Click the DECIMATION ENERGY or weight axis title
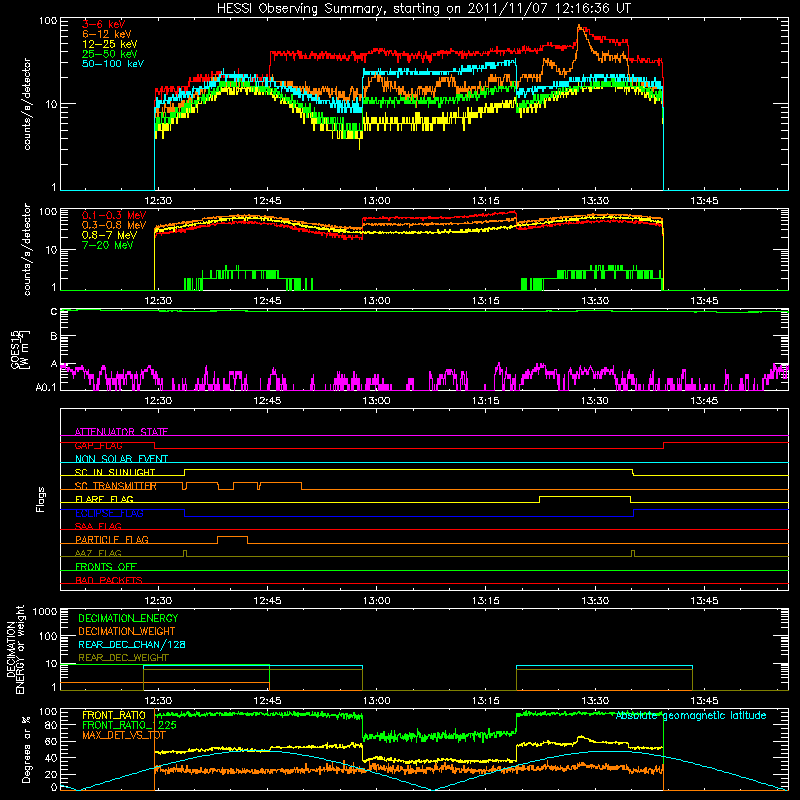This screenshot has height=800, width=800. click(15, 649)
